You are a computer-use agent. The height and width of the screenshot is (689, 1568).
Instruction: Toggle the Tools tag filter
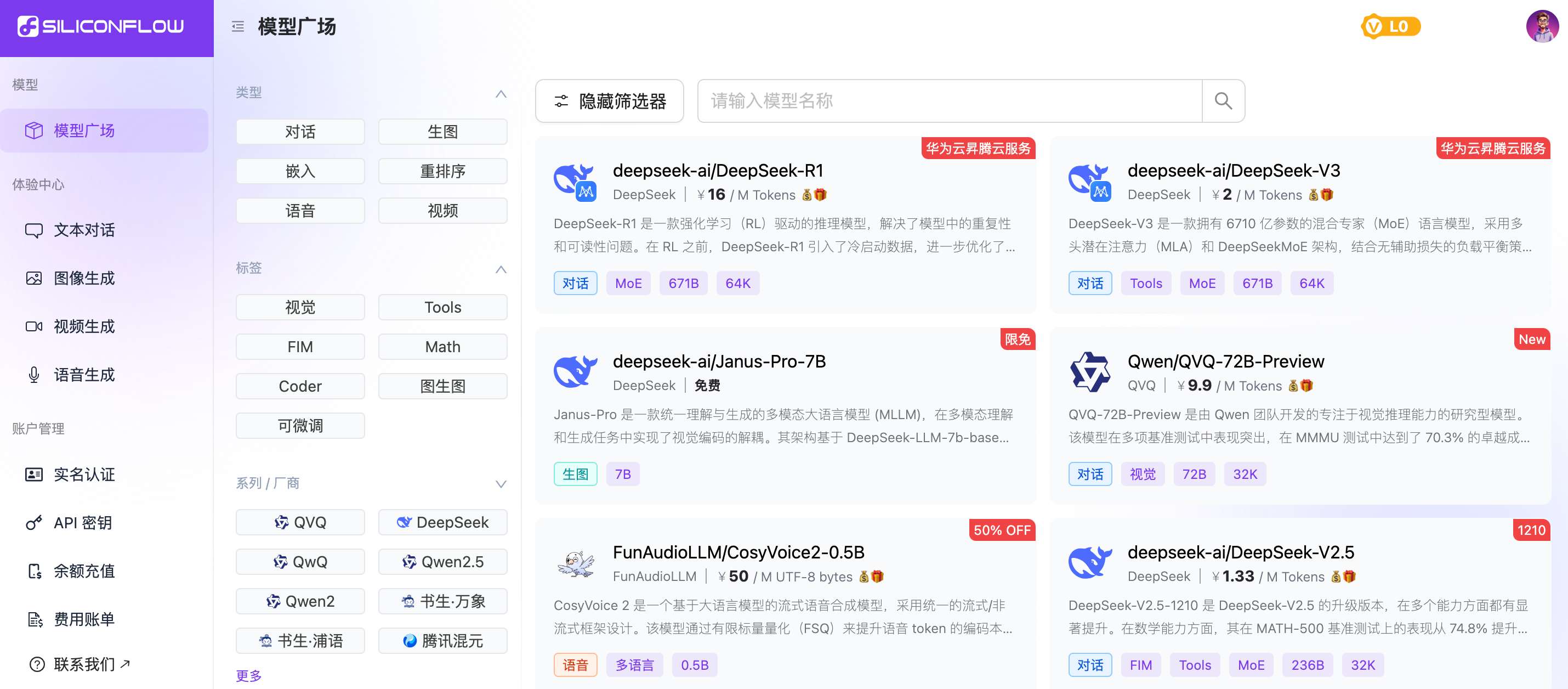coord(442,307)
